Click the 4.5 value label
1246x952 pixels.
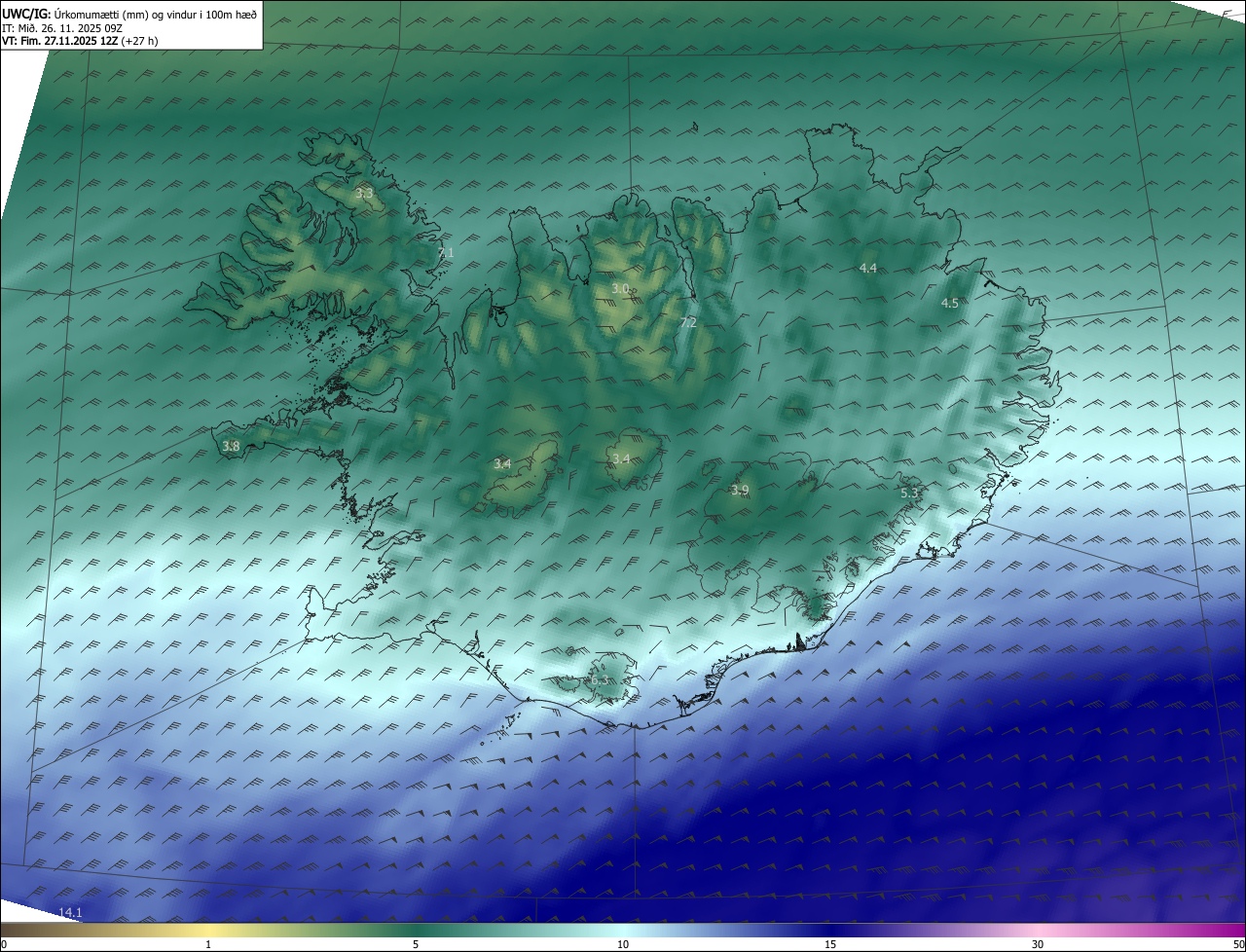coord(949,303)
